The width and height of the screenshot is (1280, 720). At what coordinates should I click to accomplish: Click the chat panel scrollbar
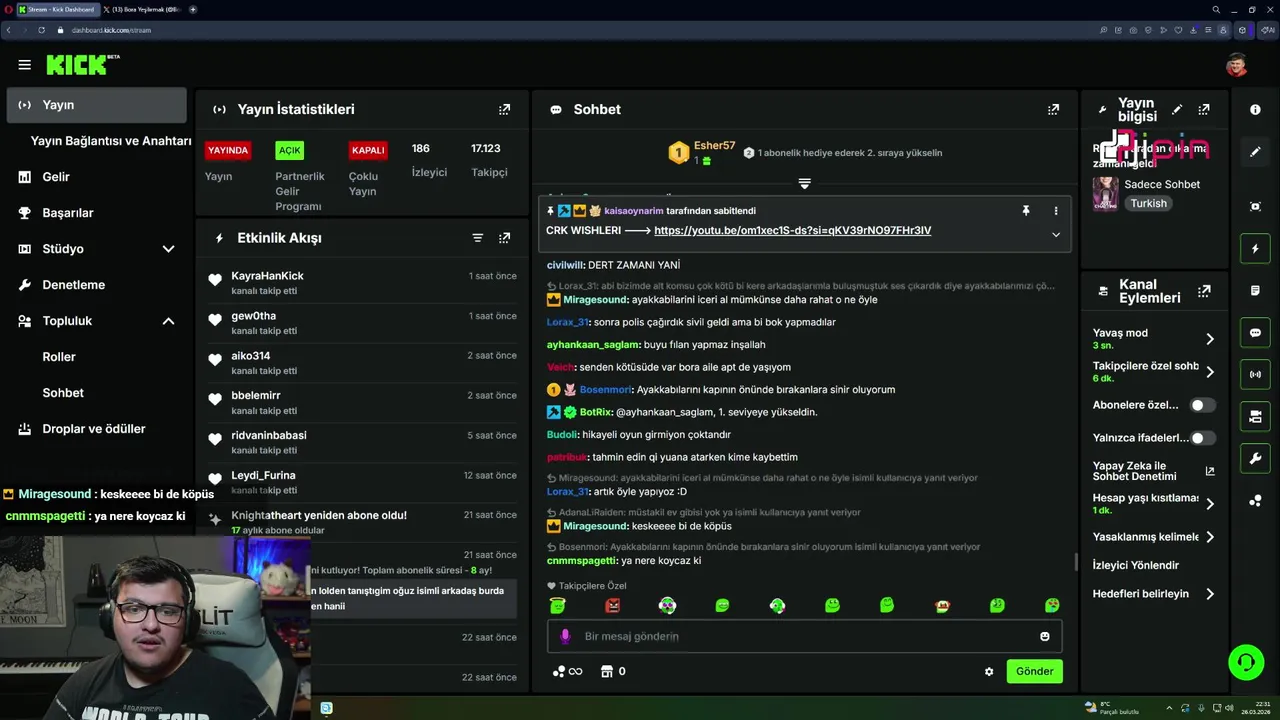1076,561
